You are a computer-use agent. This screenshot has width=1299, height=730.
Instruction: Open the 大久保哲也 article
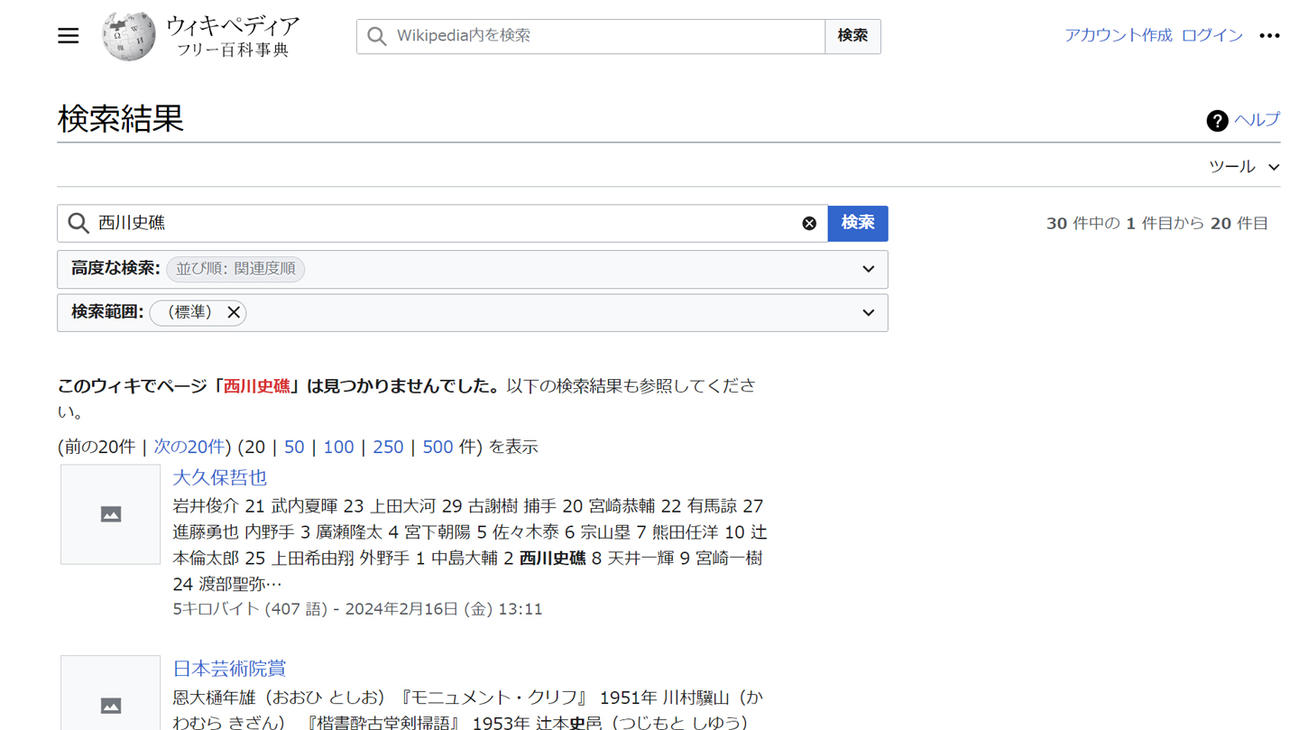point(220,478)
